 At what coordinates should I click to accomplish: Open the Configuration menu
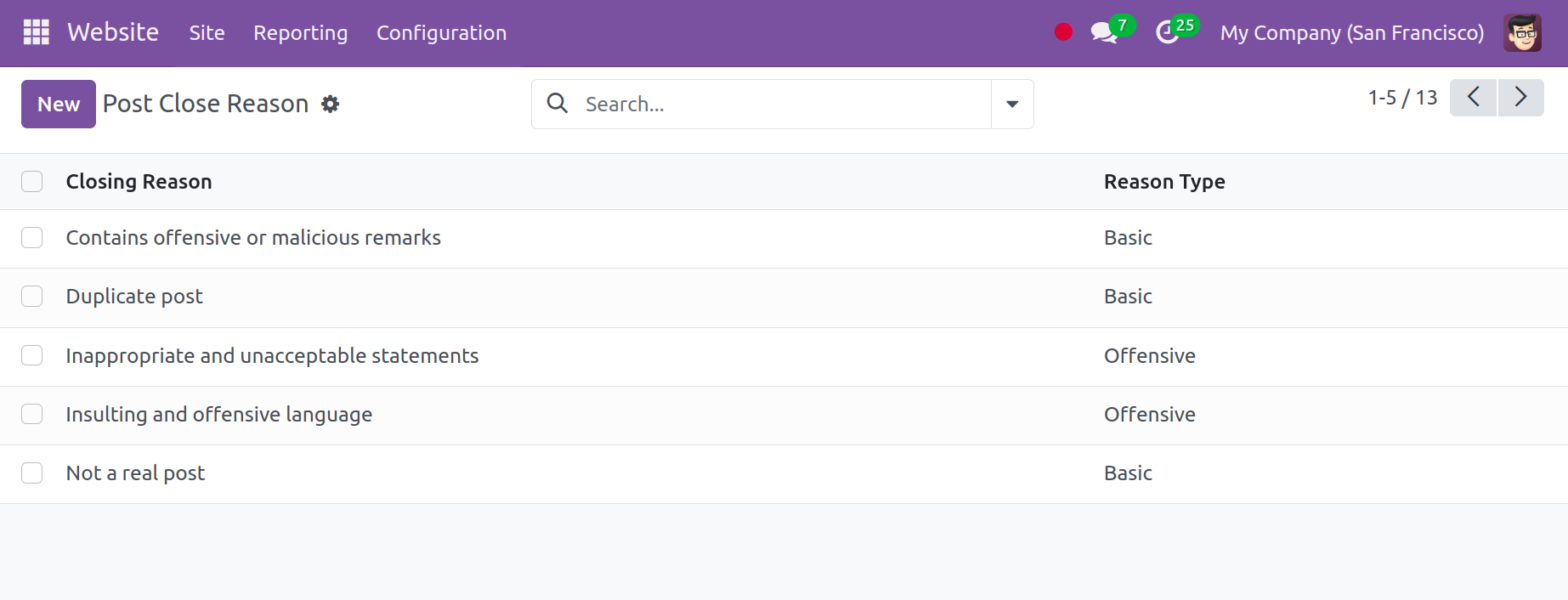(441, 33)
